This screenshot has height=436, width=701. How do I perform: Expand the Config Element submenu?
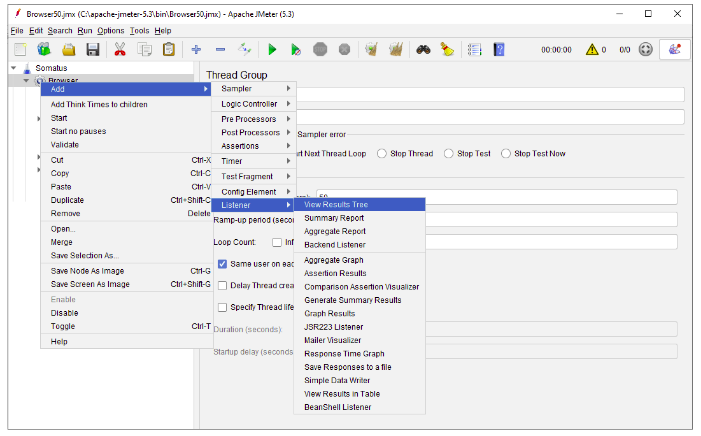253,192
